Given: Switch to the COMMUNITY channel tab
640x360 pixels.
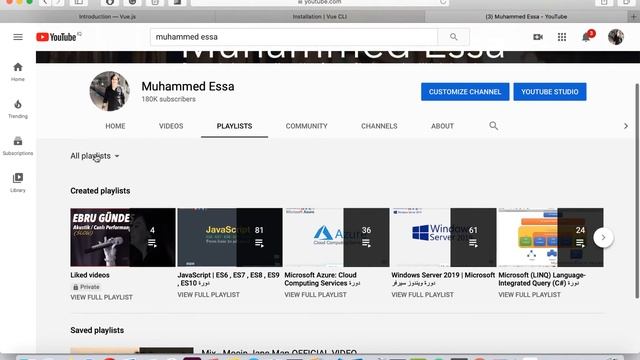Looking at the screenshot, I should tap(307, 126).
